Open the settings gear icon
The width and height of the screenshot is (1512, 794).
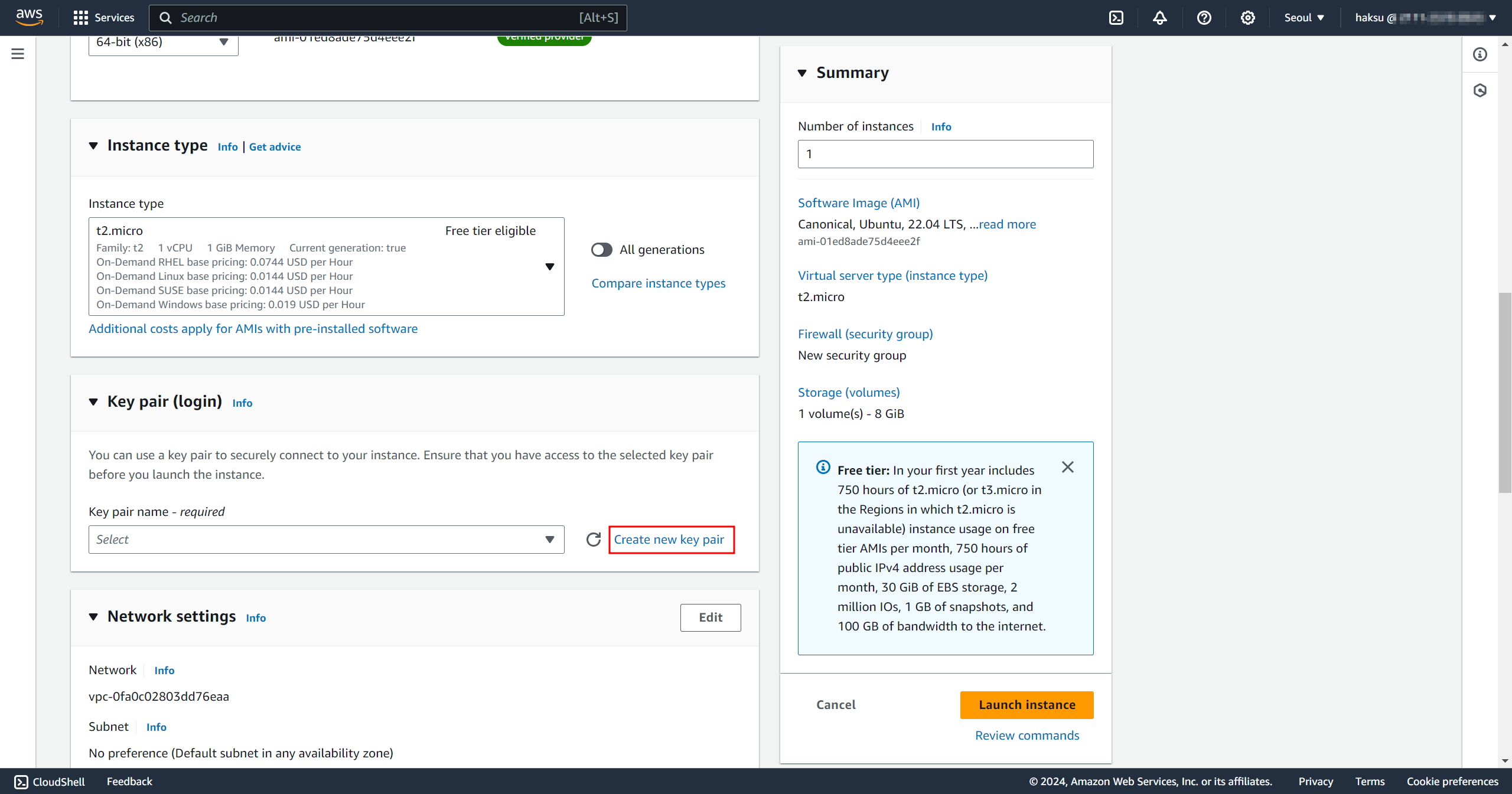coord(1247,18)
